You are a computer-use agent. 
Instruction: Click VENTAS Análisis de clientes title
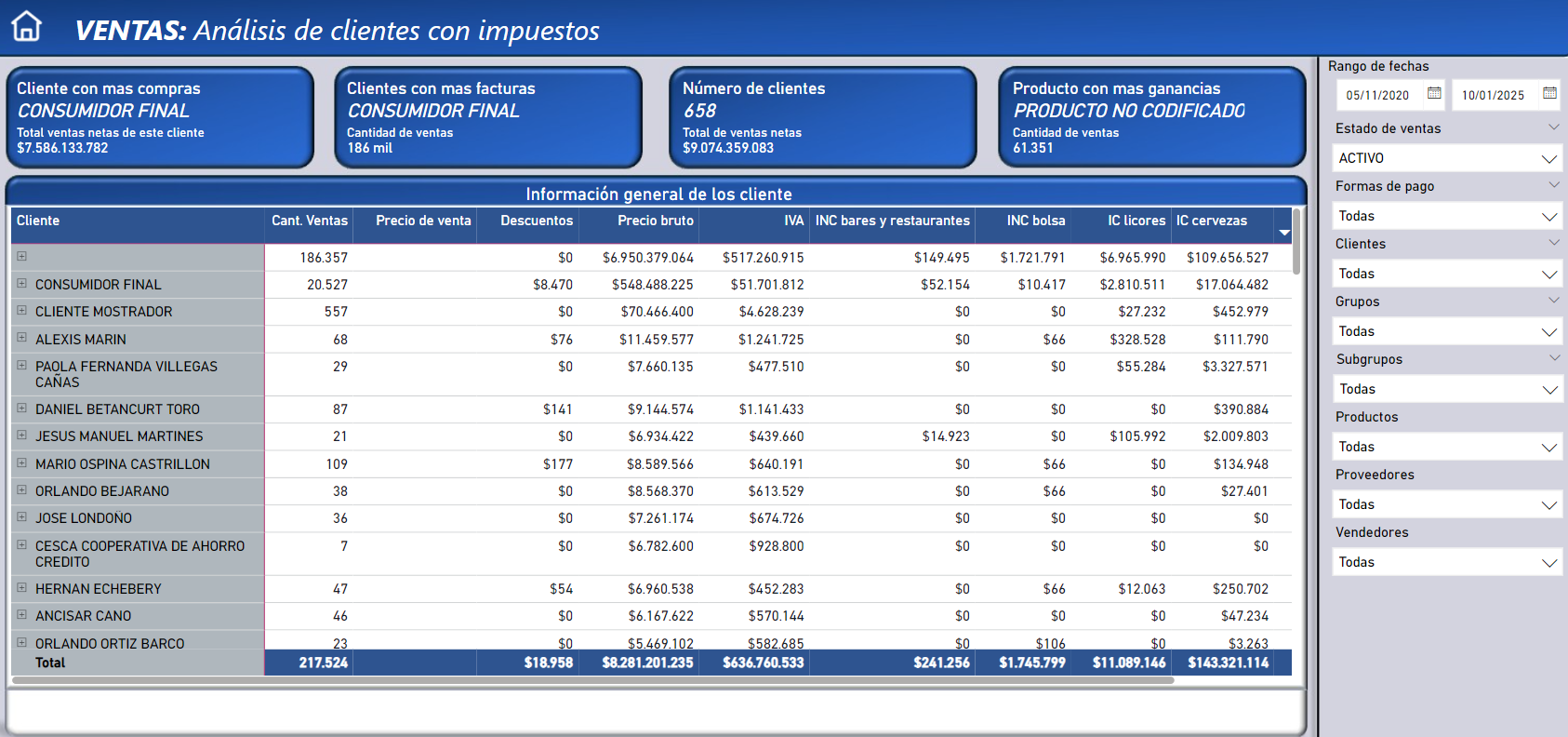[x=337, y=31]
